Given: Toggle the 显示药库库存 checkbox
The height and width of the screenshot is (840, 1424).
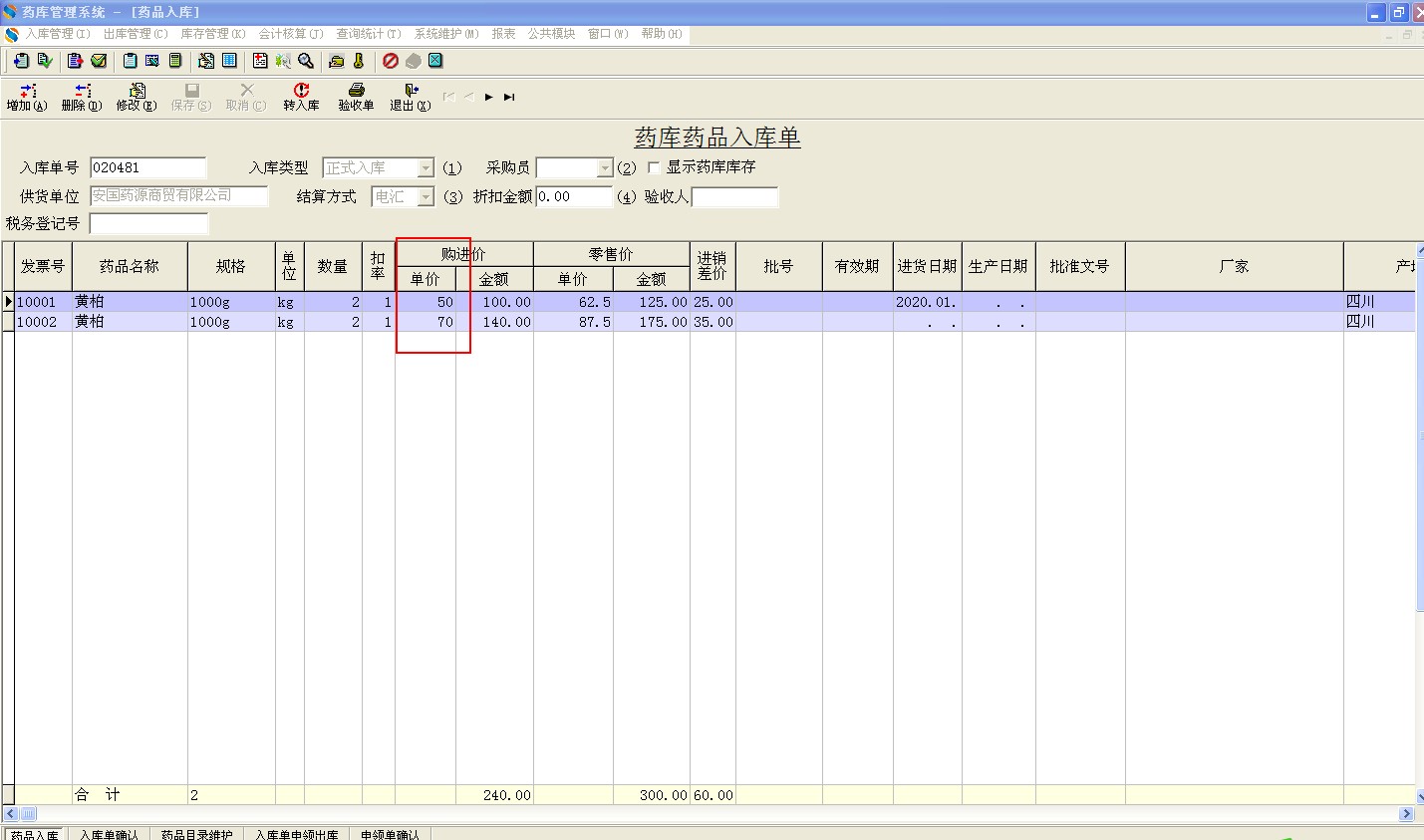Looking at the screenshot, I should [x=654, y=167].
